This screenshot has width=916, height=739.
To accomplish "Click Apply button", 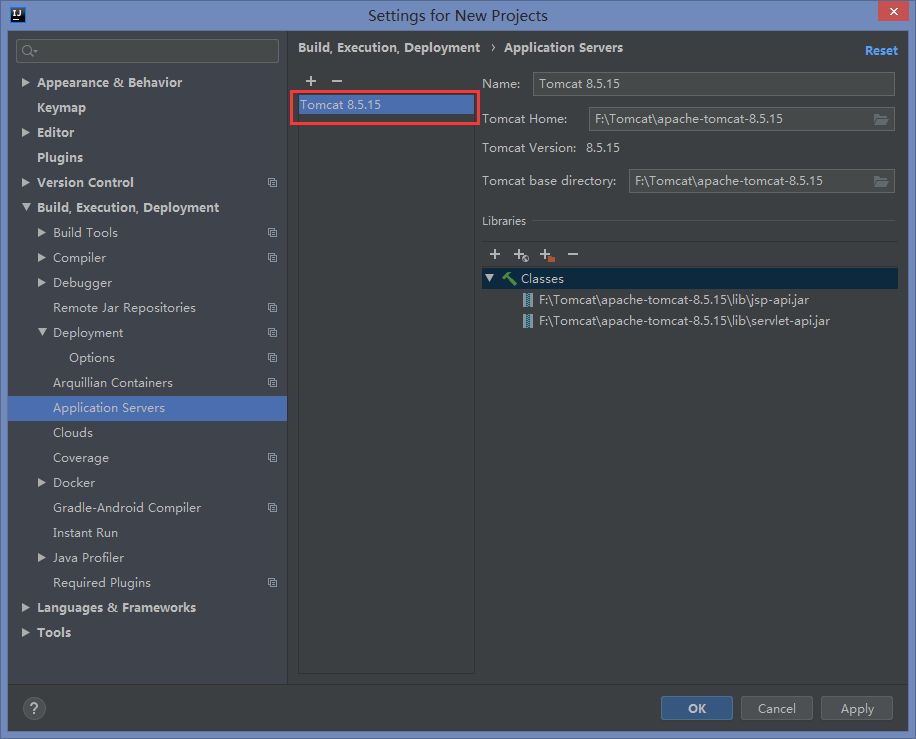I will click(x=857, y=709).
